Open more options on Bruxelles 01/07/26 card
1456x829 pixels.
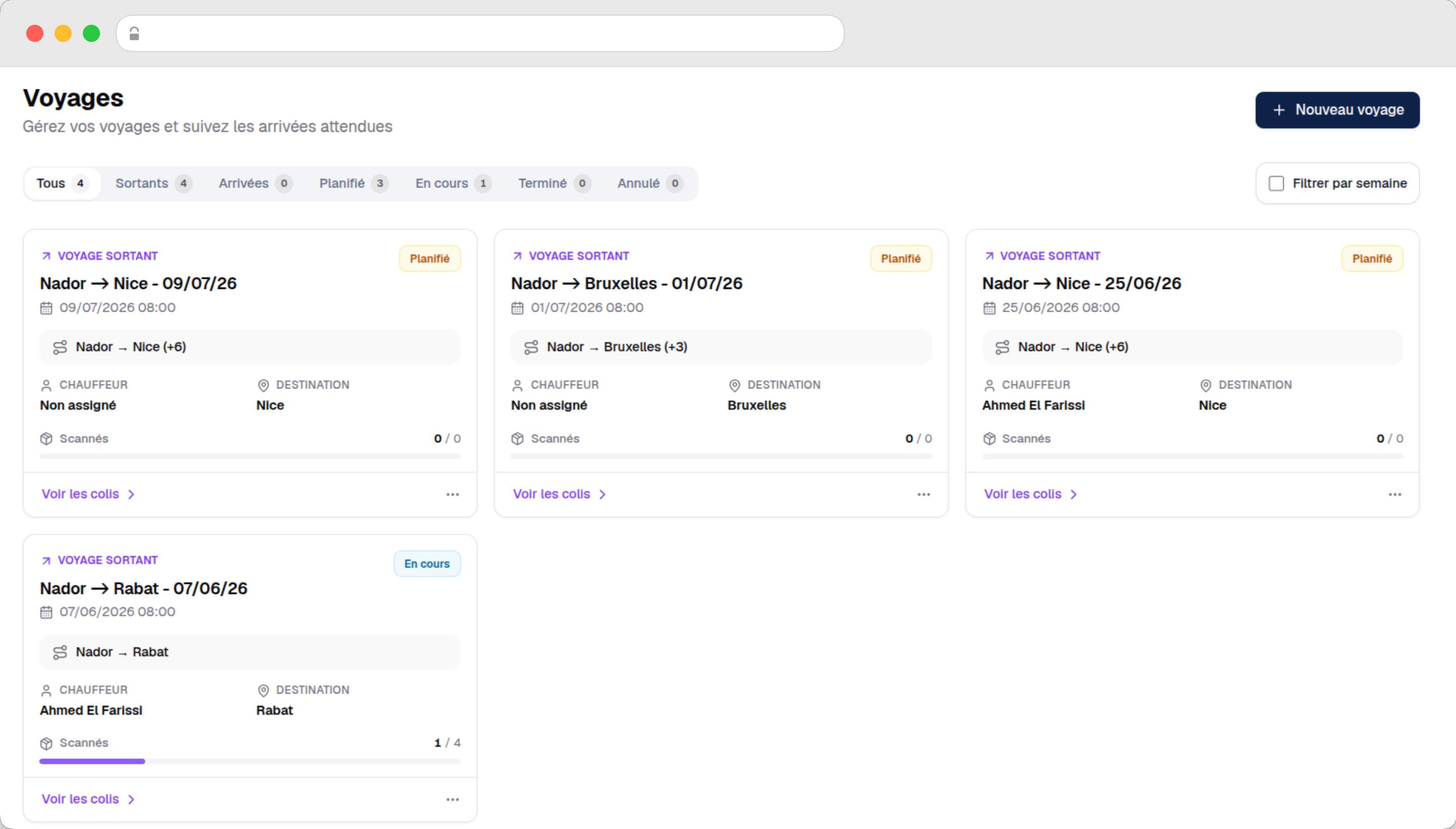click(924, 494)
